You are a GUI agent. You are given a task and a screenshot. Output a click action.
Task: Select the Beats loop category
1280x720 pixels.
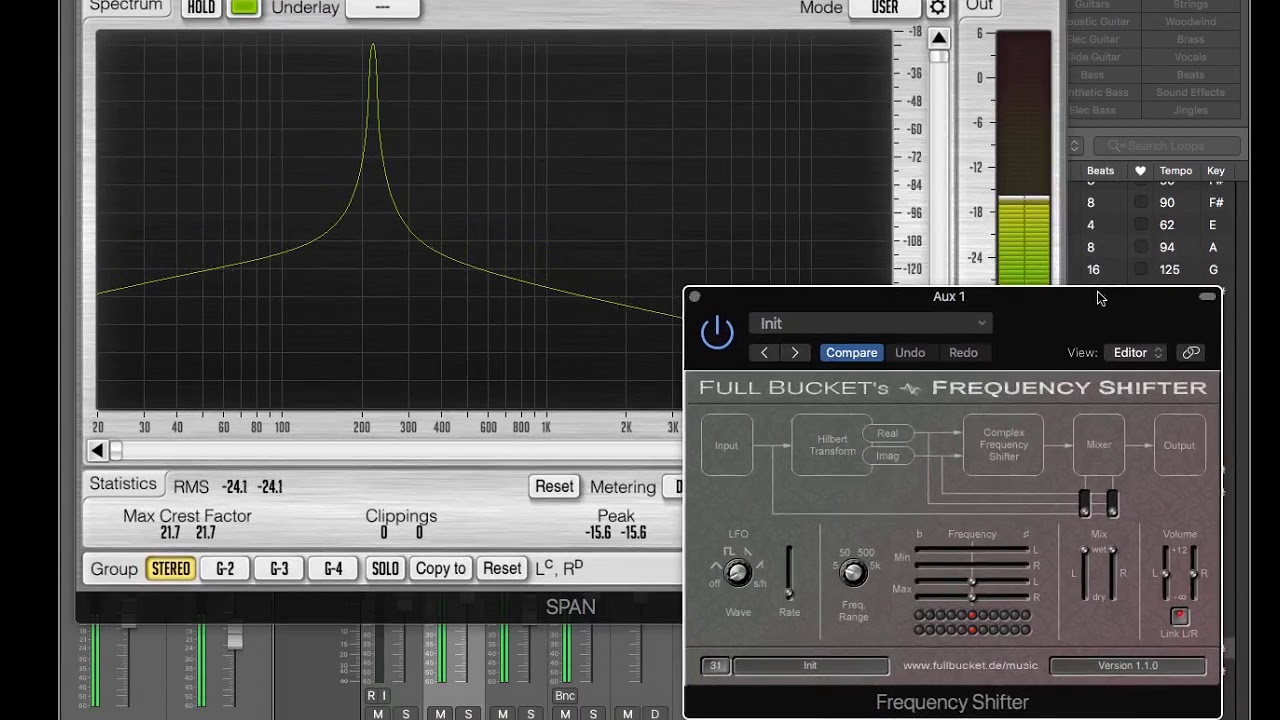coord(1190,75)
